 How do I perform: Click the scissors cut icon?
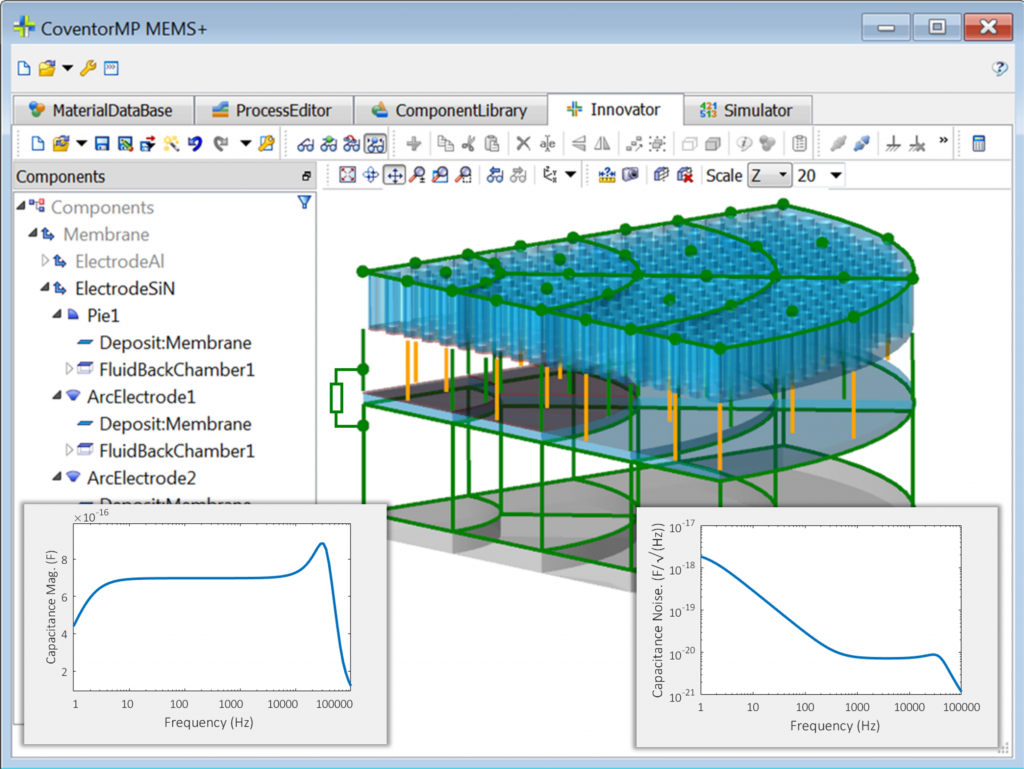pyautogui.click(x=468, y=144)
